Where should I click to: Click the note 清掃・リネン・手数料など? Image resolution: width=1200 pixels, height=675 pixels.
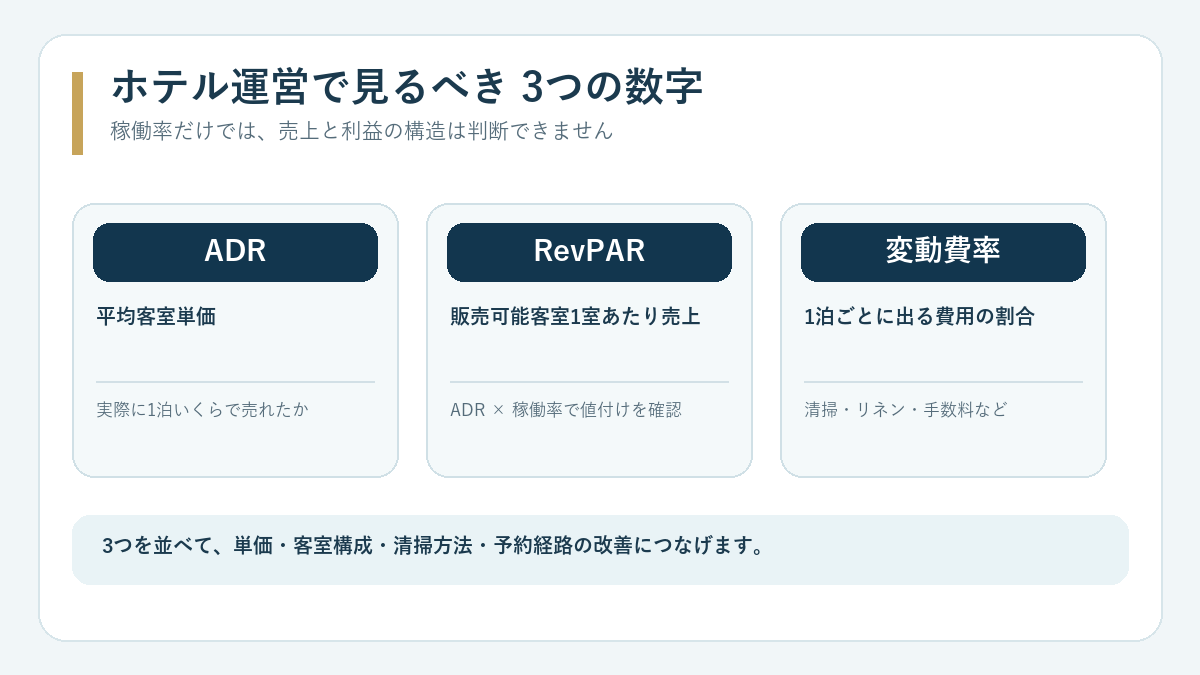906,410
